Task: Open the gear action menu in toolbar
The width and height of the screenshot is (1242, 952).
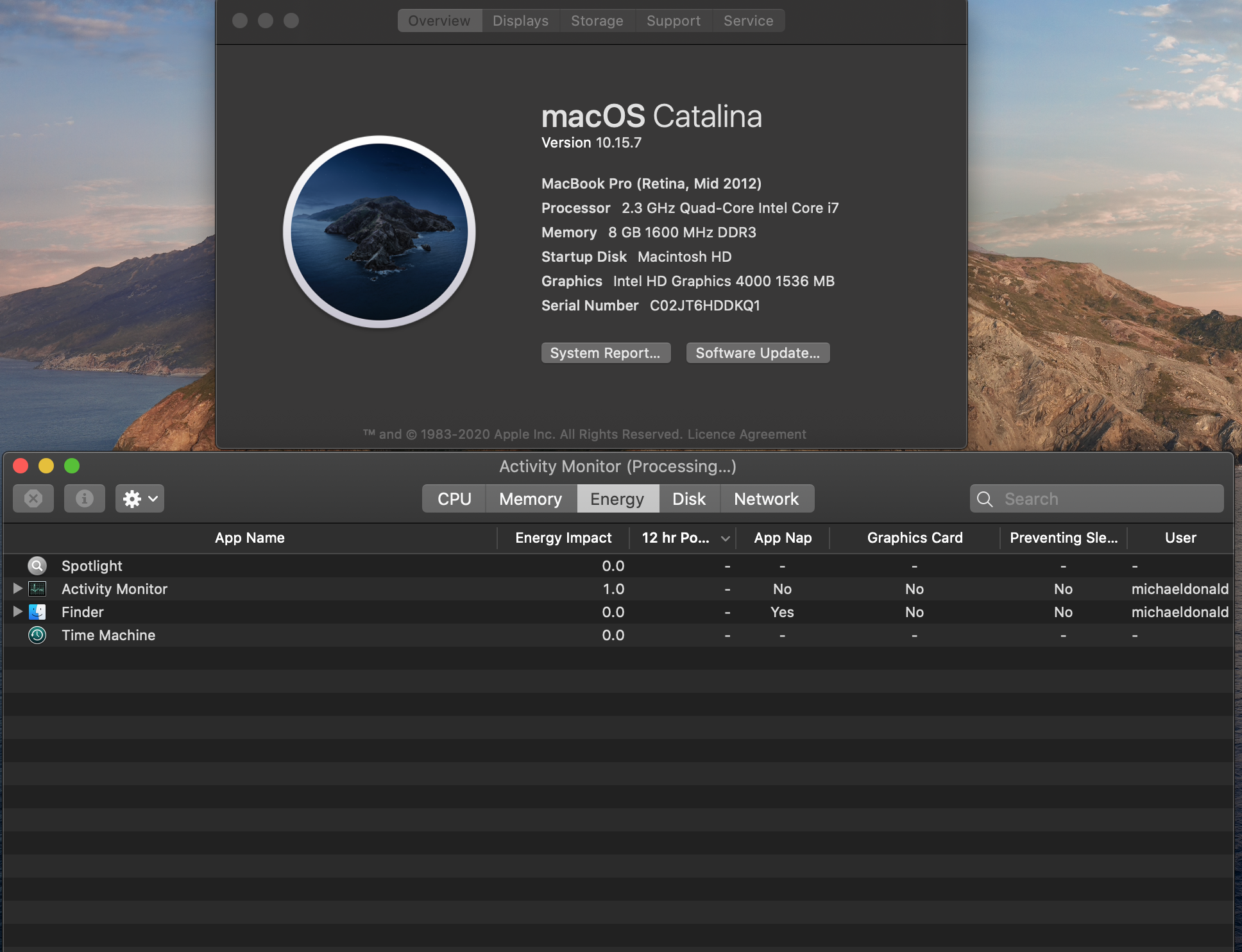Action: (140, 498)
